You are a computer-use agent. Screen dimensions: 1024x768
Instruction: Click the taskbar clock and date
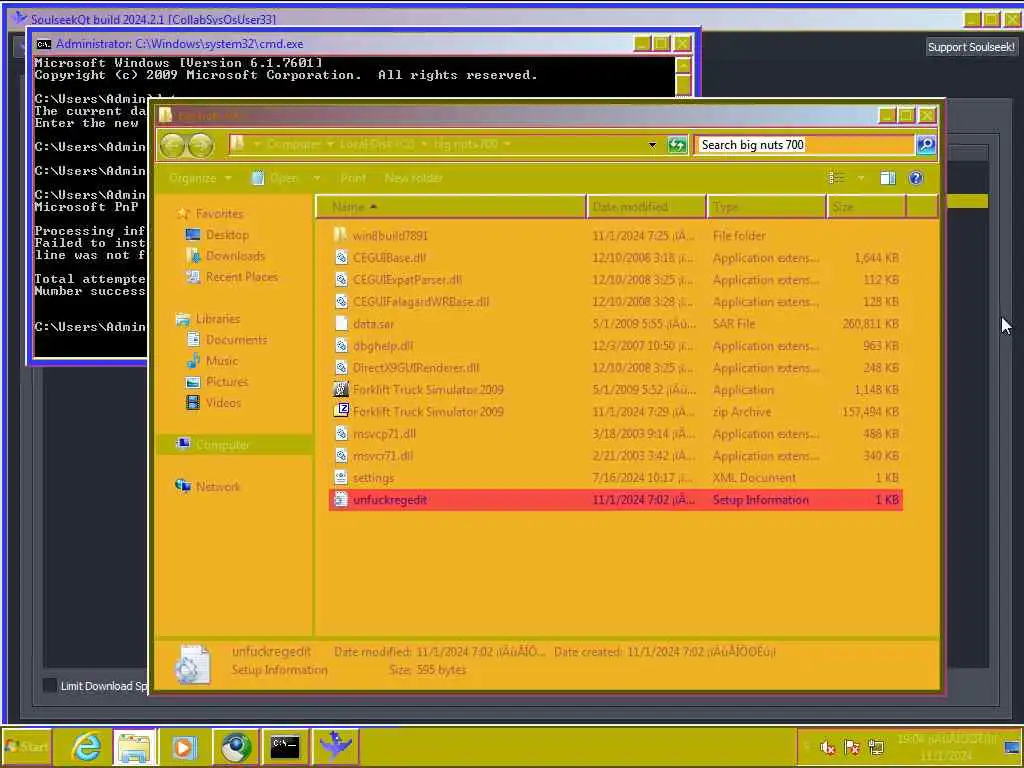click(x=946, y=747)
